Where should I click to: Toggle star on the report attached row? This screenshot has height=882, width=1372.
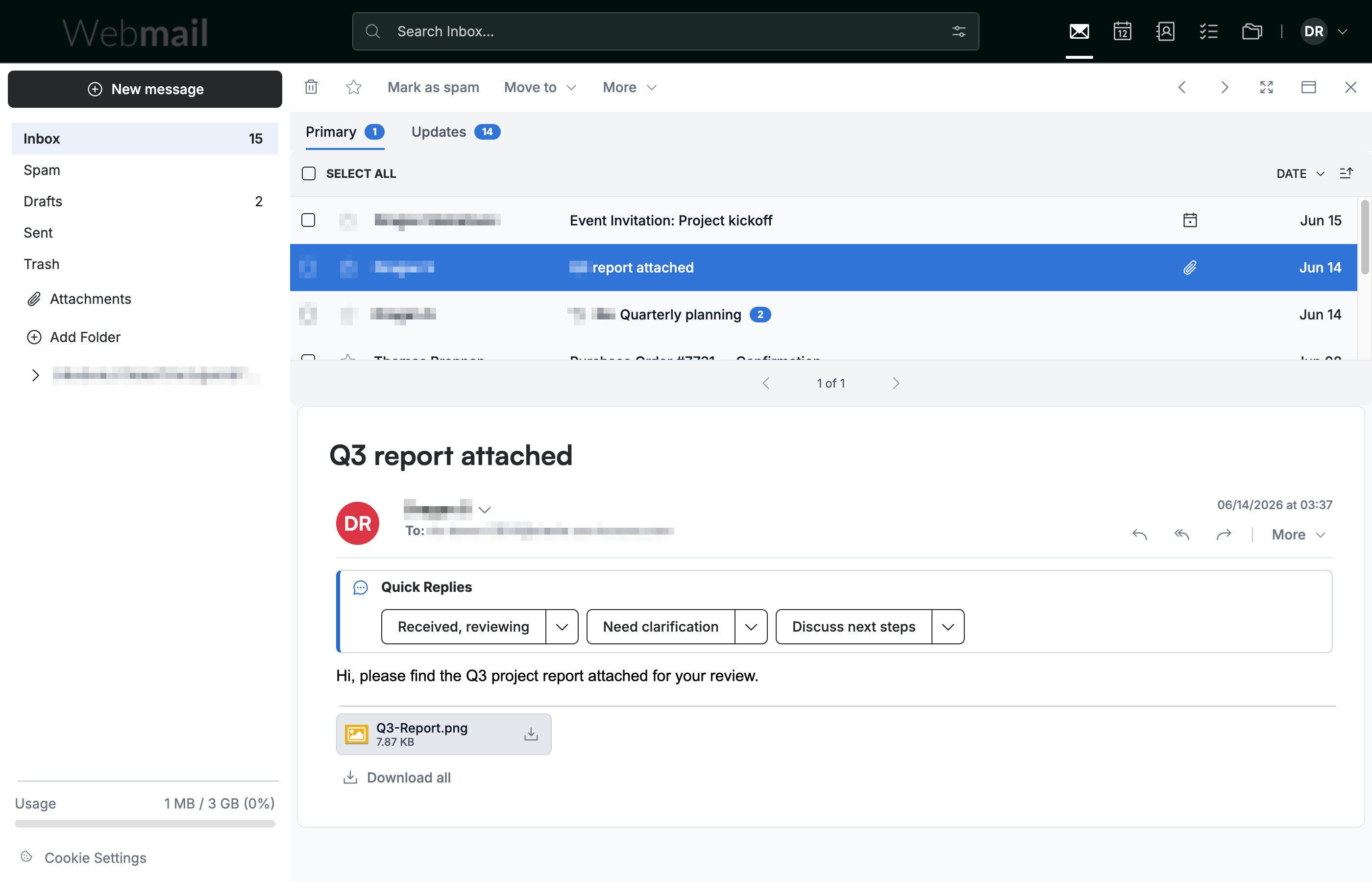pos(348,268)
